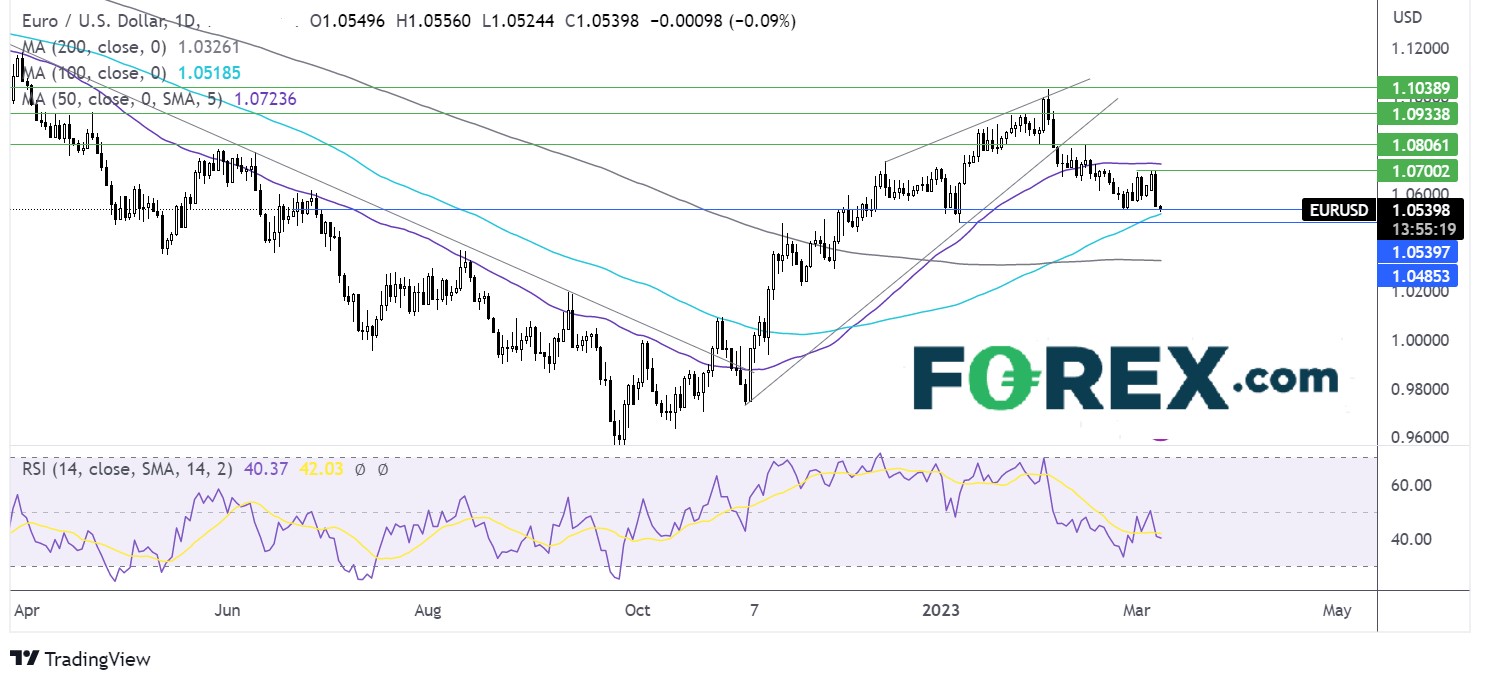This screenshot has height=685, width=1485.
Task: Click the 1.09338 green price label
Action: pos(1417,114)
